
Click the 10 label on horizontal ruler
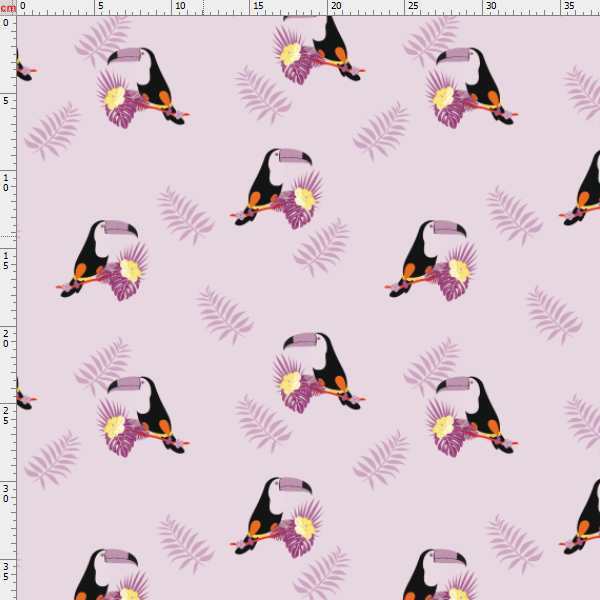(x=180, y=6)
